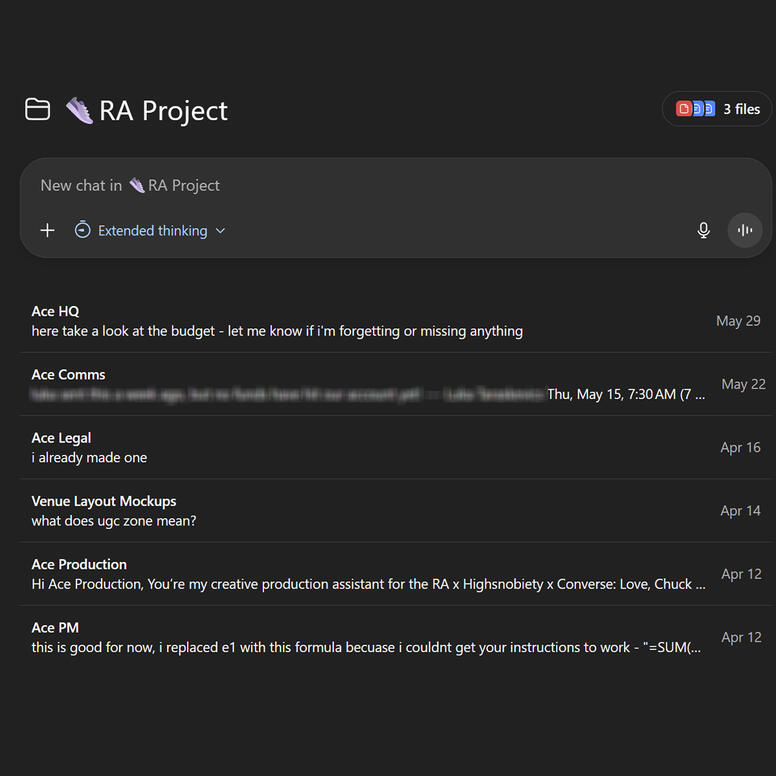Start dictation with the microphone icon
776x776 pixels.
(x=703, y=230)
